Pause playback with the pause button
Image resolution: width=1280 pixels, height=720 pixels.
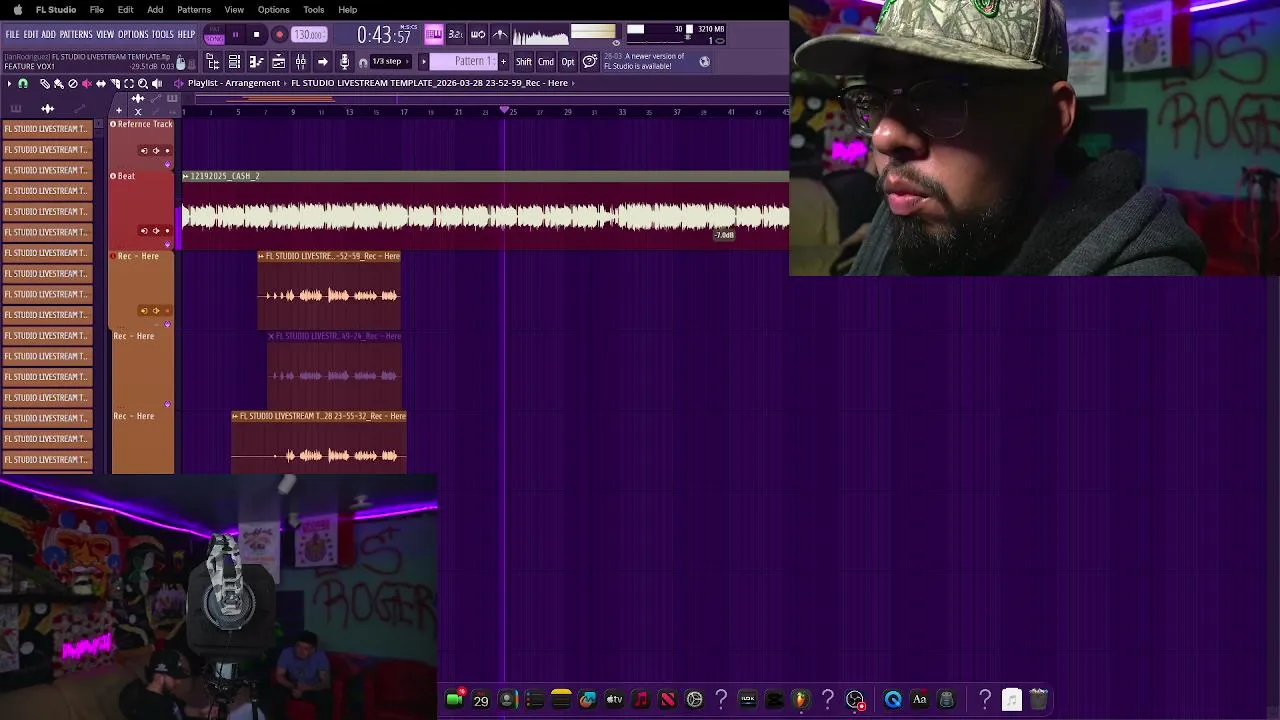[x=235, y=35]
